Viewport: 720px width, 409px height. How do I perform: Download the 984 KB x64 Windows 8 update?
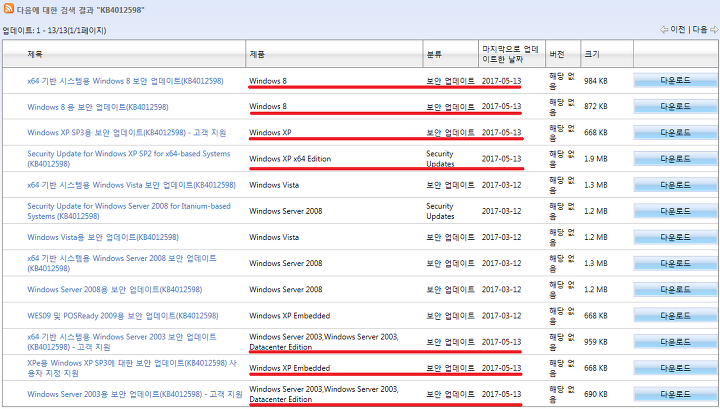click(x=675, y=80)
